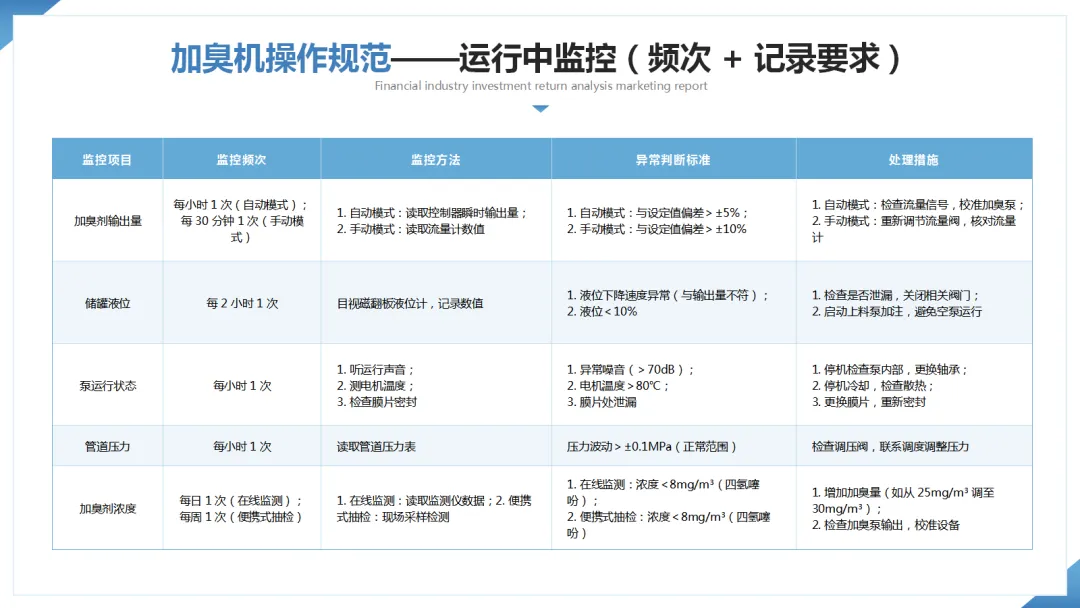Click the frequency cell 每 2 小时 1 次
1080x608 pixels.
tap(242, 303)
